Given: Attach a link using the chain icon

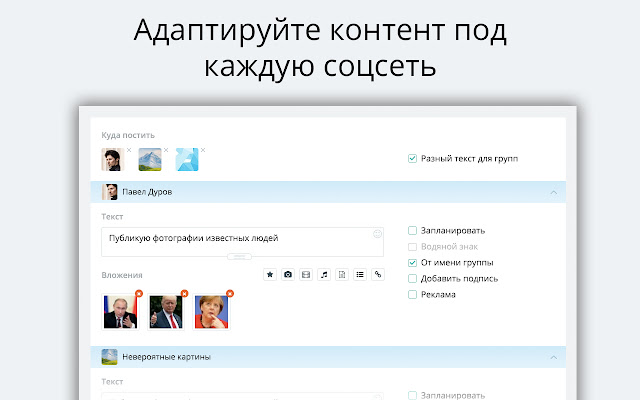Looking at the screenshot, I should [378, 274].
